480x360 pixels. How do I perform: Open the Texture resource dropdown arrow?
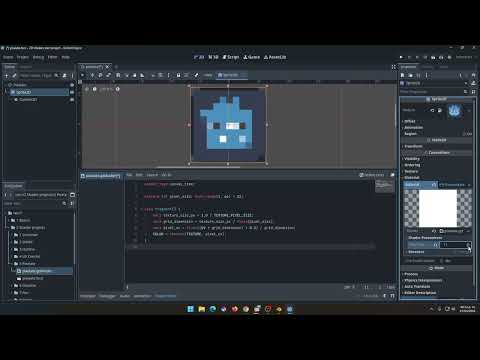pos(469,110)
